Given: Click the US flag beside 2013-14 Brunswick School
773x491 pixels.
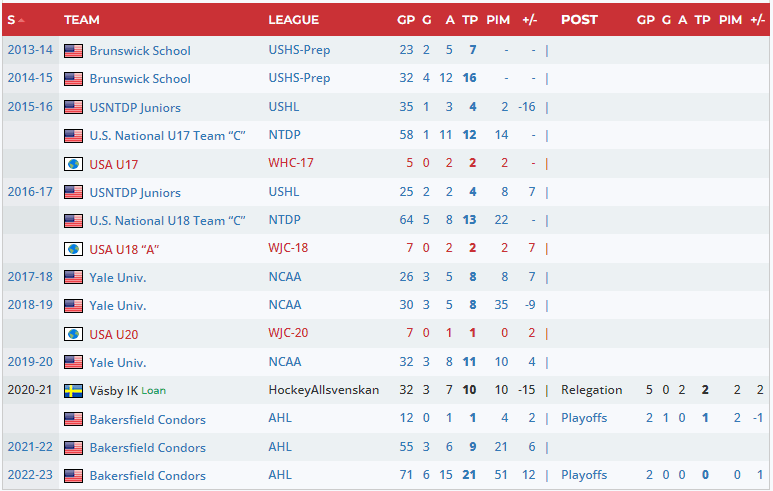Looking at the screenshot, I should [x=73, y=51].
